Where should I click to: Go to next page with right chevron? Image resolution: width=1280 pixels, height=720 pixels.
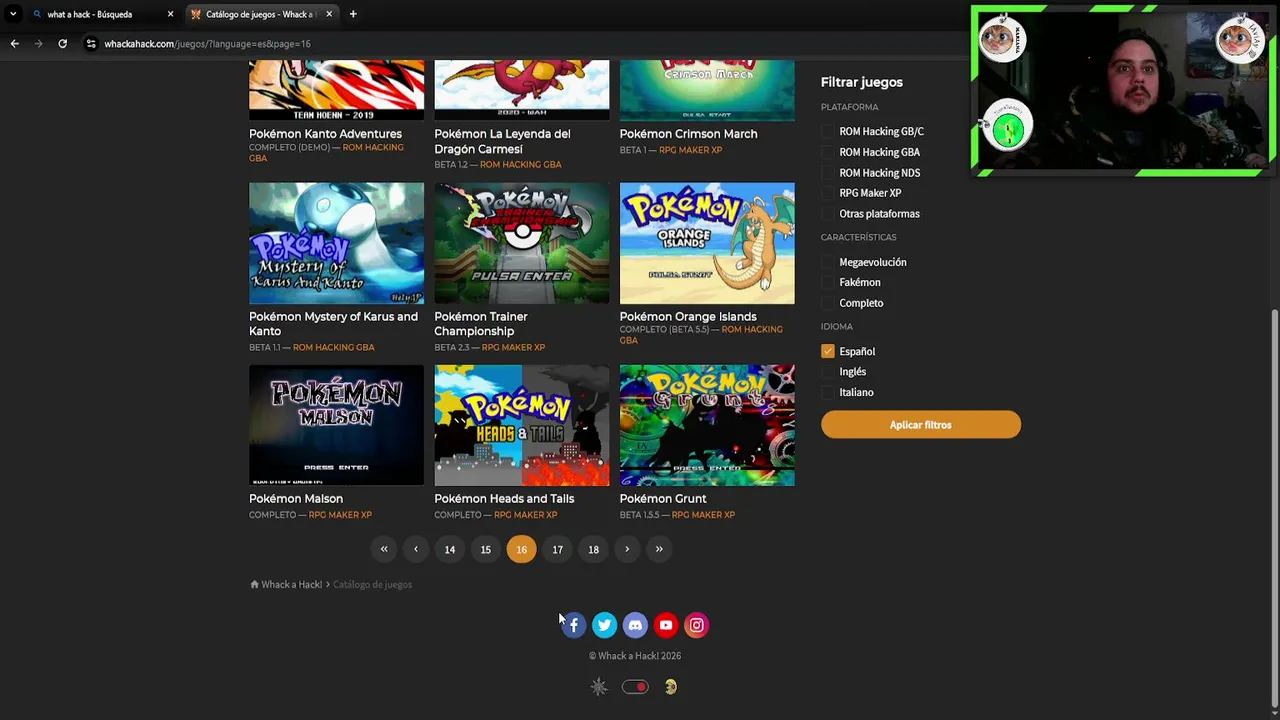pyautogui.click(x=627, y=549)
